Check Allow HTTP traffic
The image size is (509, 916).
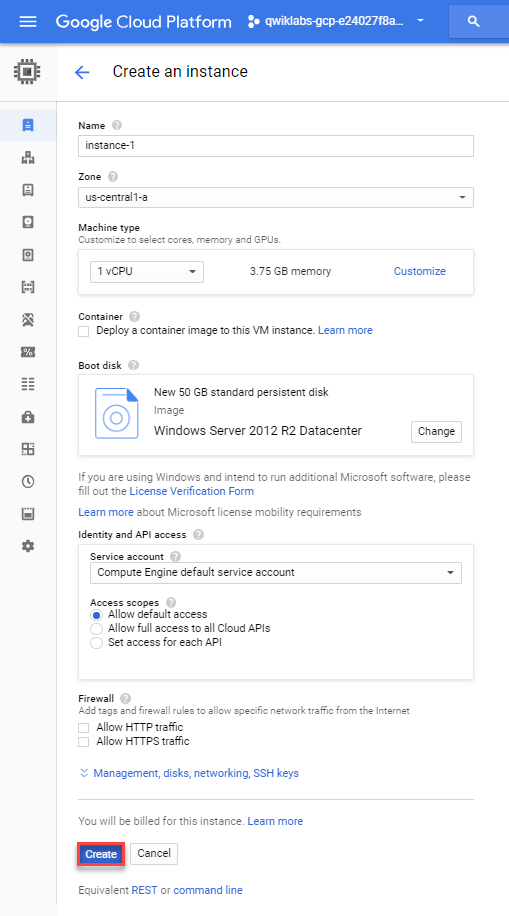tap(84, 728)
